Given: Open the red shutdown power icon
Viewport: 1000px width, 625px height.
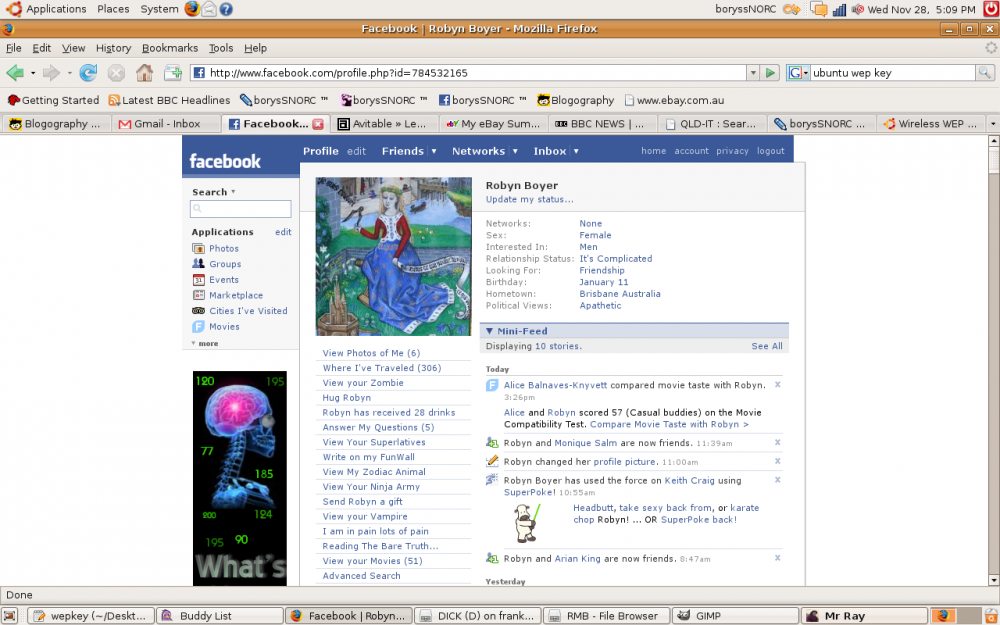Looking at the screenshot, I should point(990,9).
